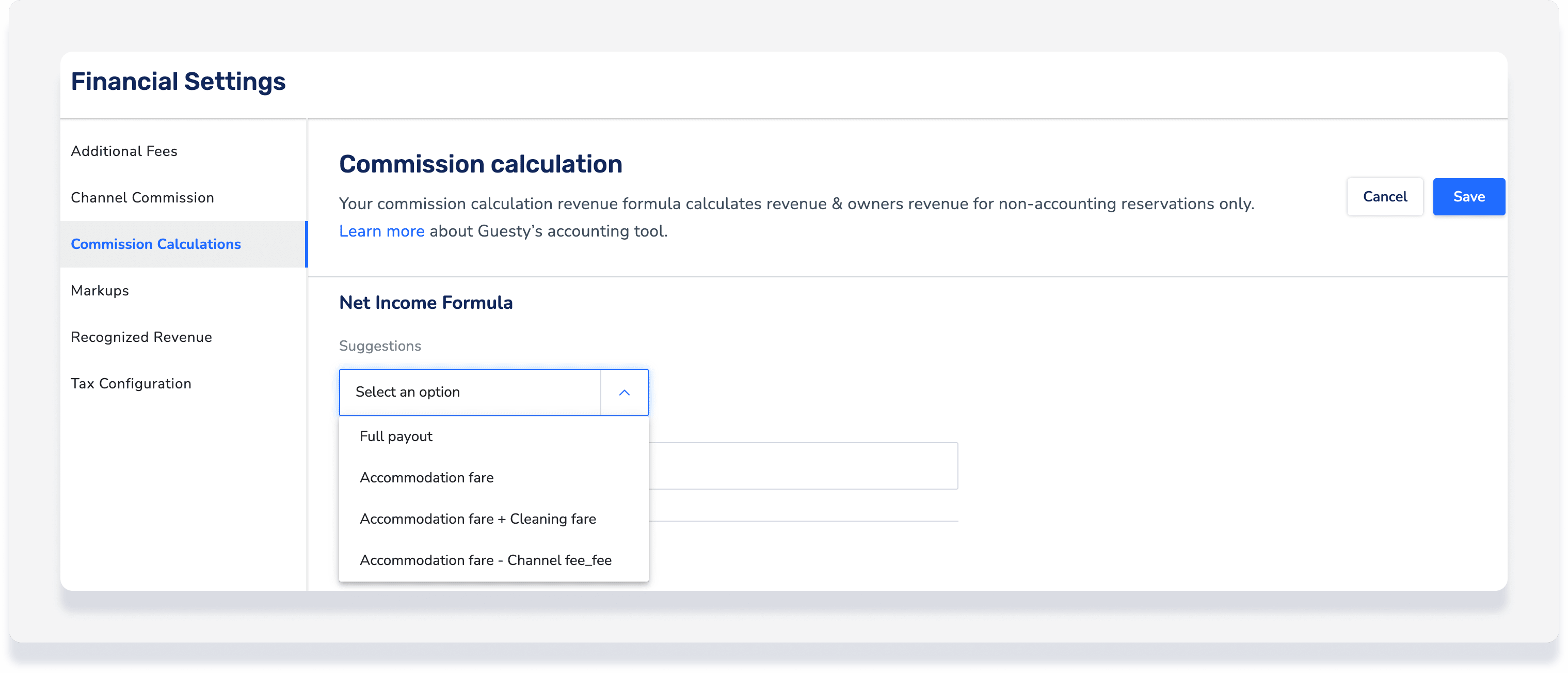Click the Commission calculation heading
The image size is (1568, 673).
[481, 164]
